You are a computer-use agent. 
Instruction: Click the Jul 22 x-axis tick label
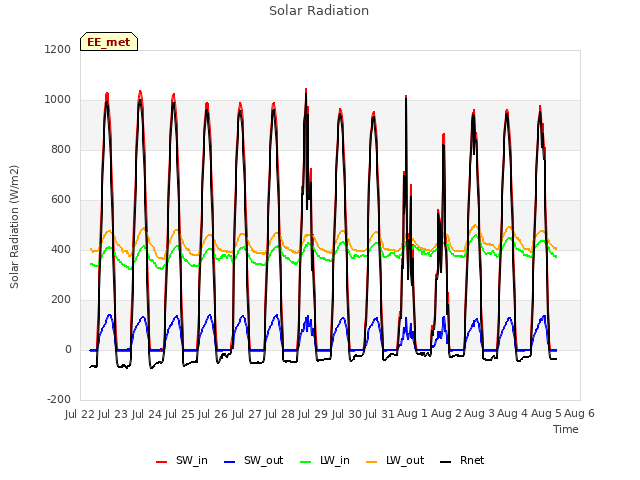coord(80,414)
